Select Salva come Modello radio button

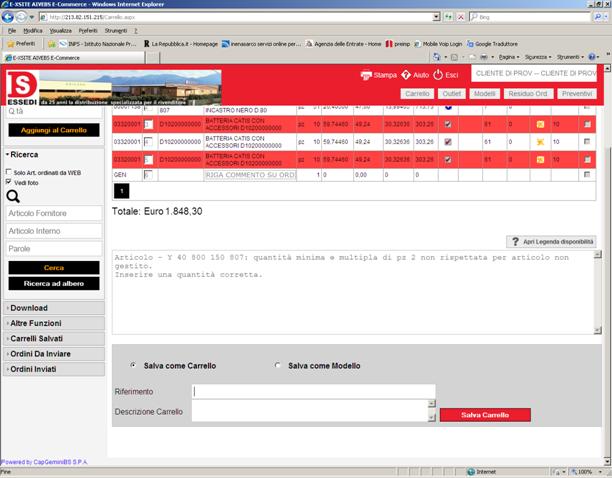coord(278,366)
